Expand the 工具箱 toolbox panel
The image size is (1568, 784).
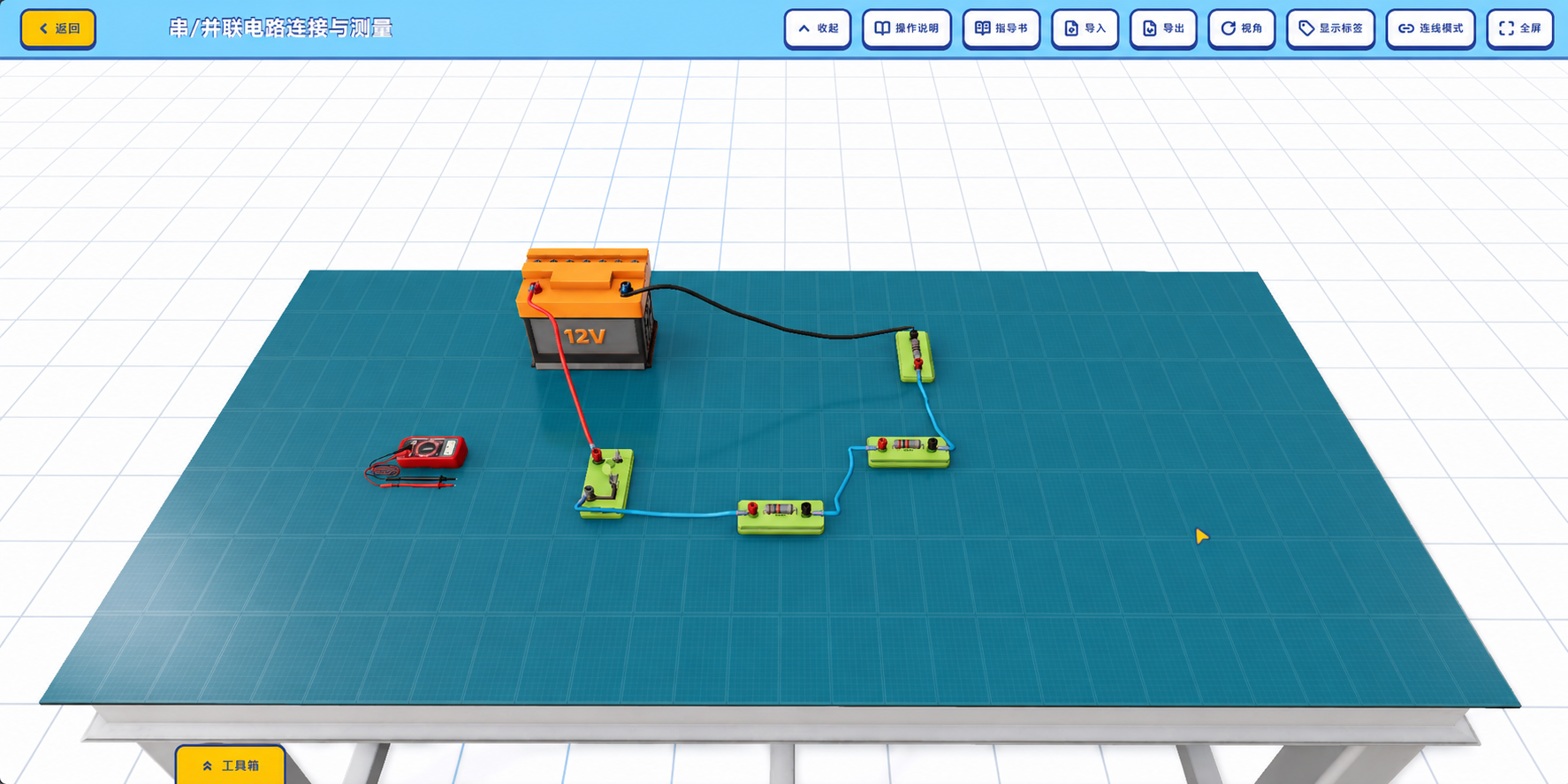231,765
